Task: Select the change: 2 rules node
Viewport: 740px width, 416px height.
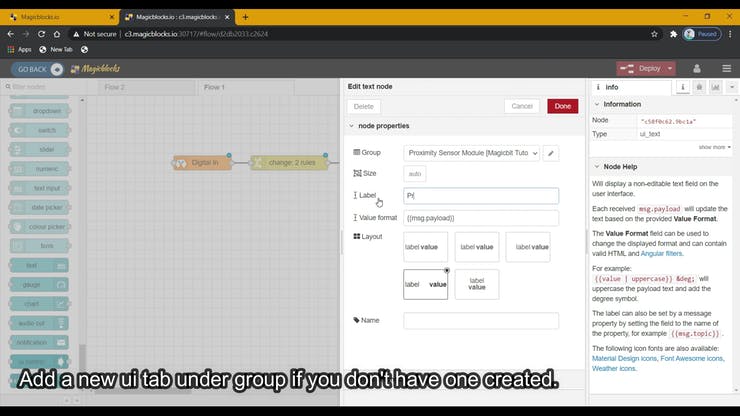Action: coord(289,163)
